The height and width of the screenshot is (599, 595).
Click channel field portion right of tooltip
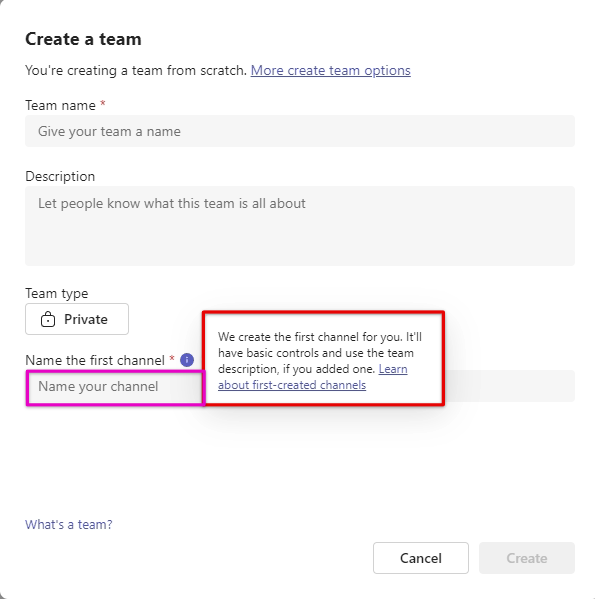pos(510,386)
